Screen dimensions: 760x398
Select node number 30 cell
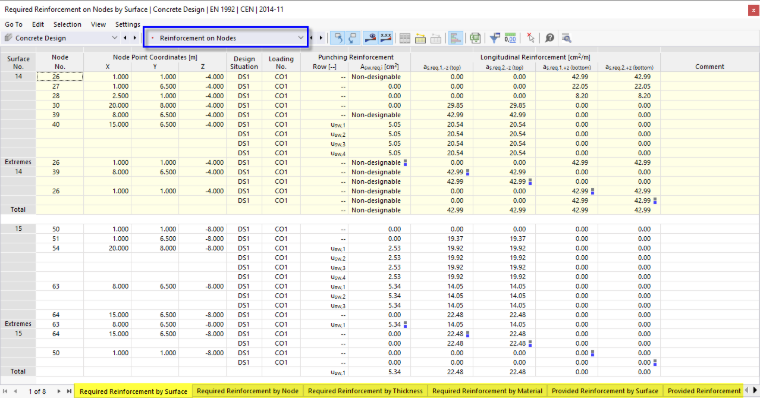(60, 105)
